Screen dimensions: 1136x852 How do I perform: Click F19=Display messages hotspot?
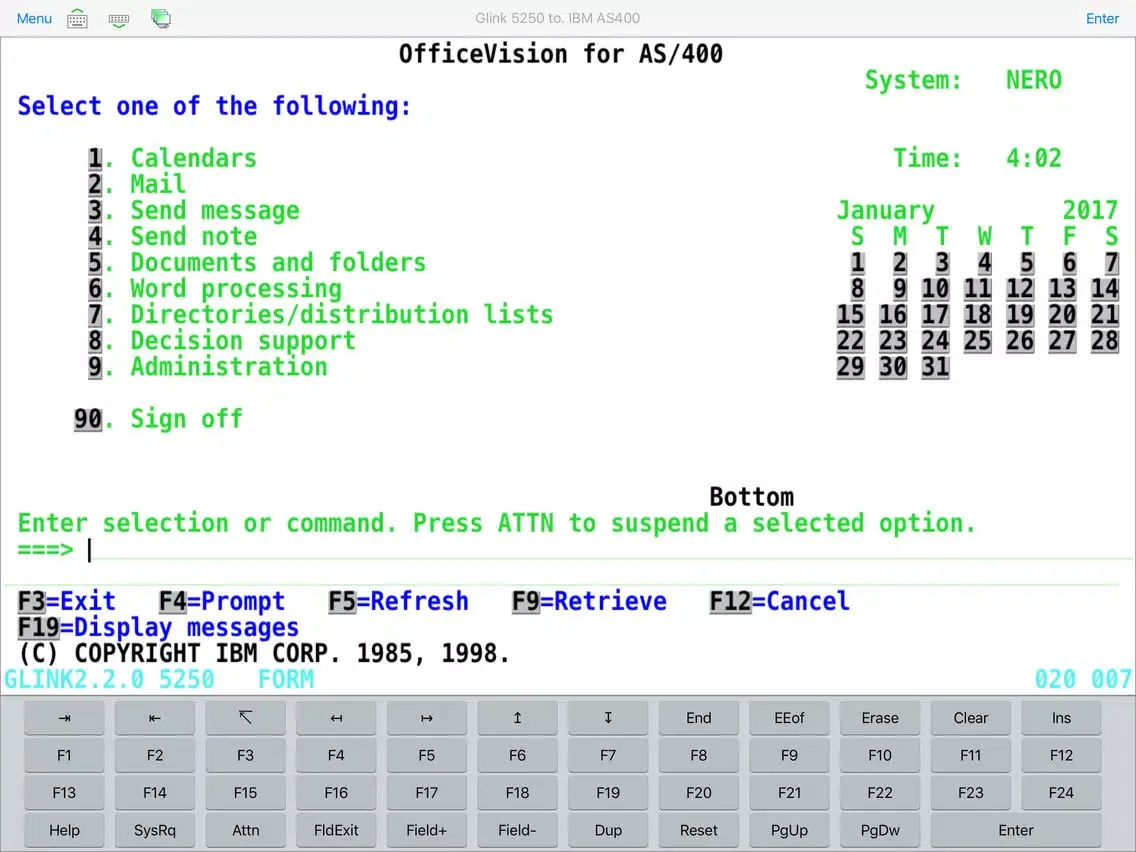click(158, 627)
